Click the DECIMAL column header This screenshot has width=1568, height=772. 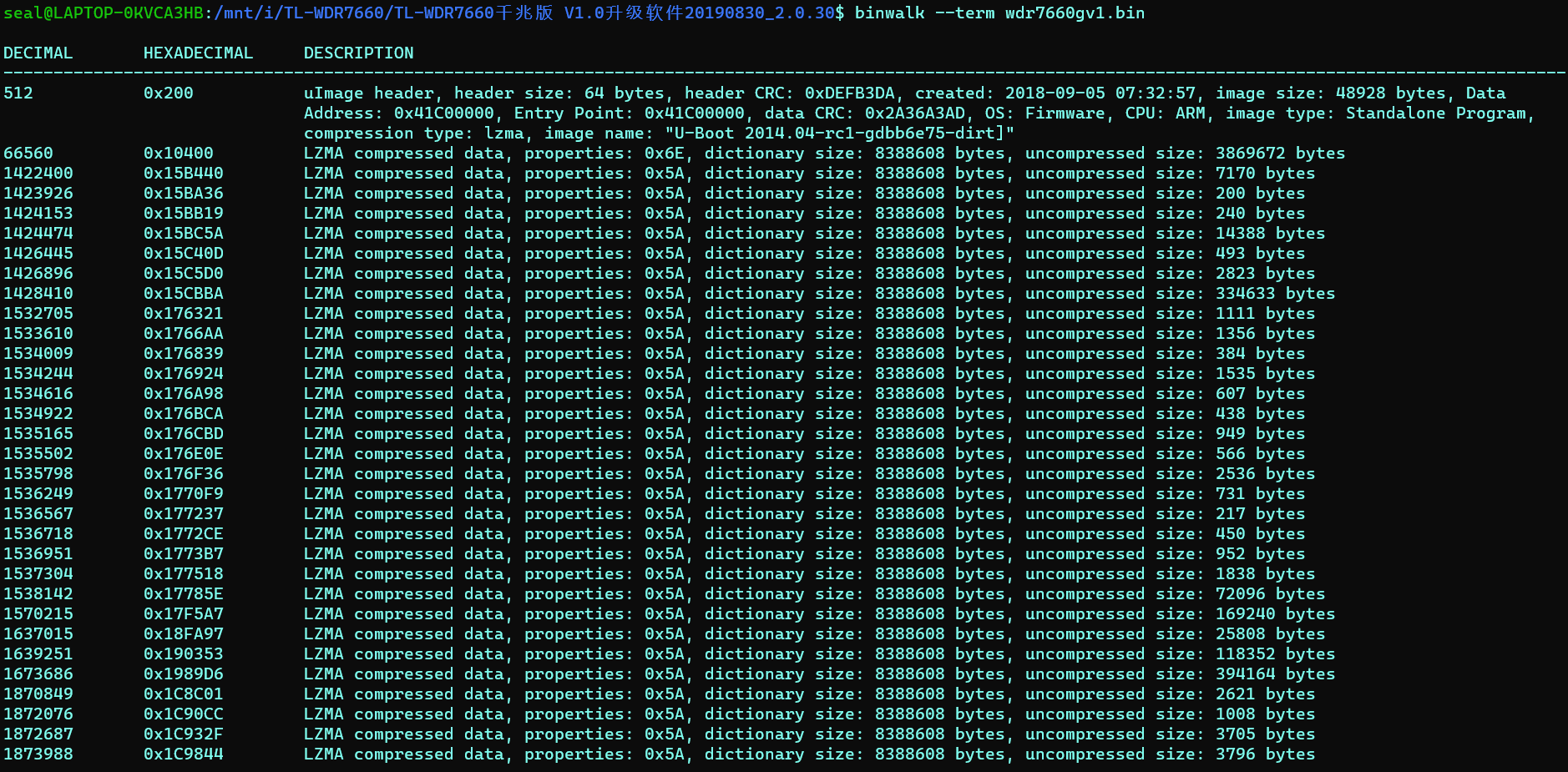coord(38,53)
